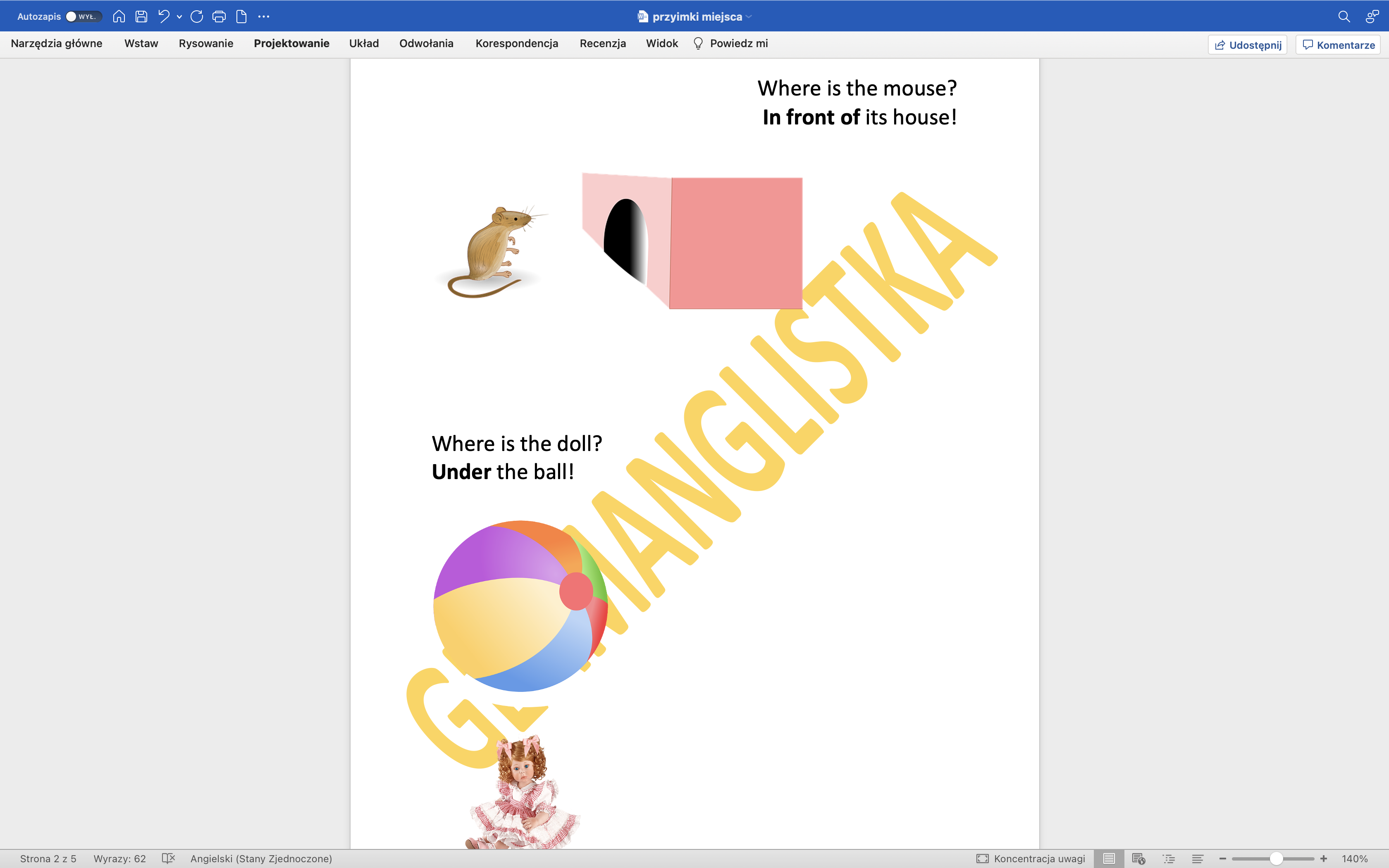The image size is (1389, 868).
Task: Click the Udostępnij share button
Action: click(x=1247, y=45)
